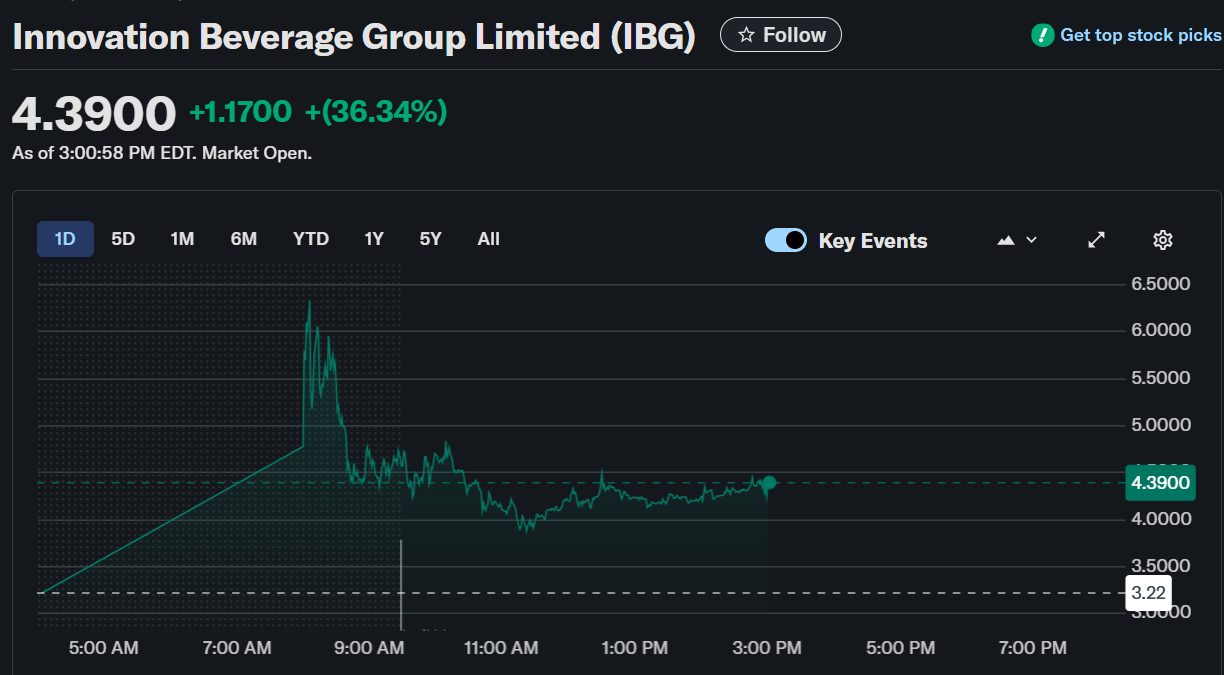The width and height of the screenshot is (1224, 675).
Task: Click the green badge icon beside stock picks
Action: pyautogui.click(x=1042, y=35)
